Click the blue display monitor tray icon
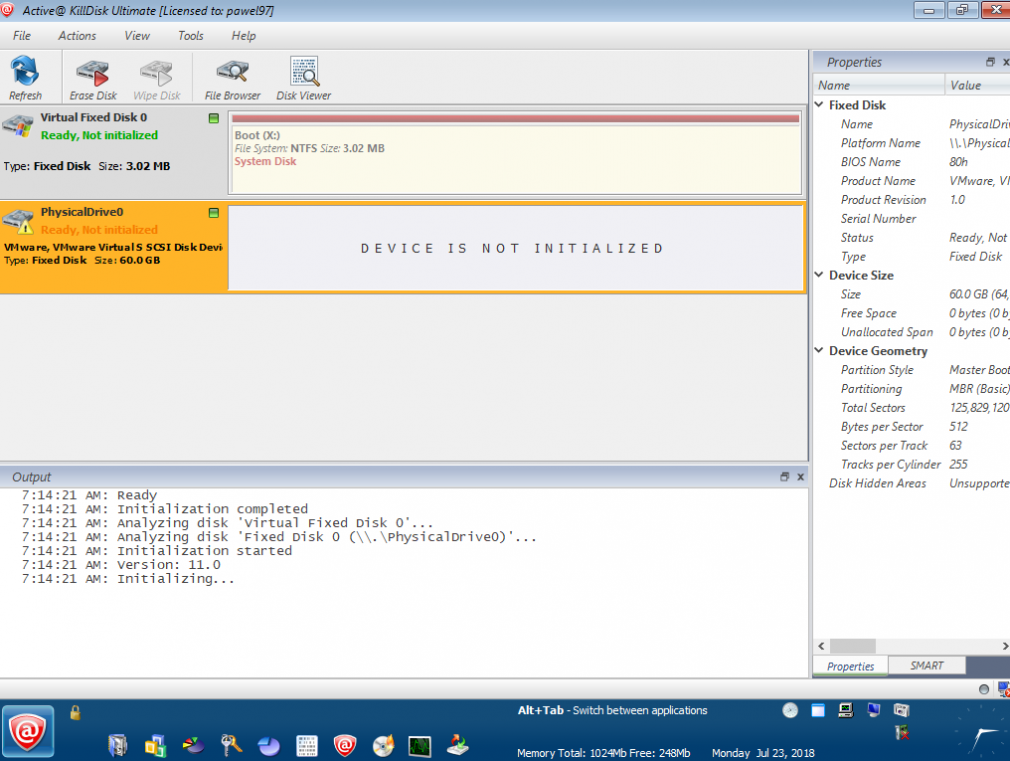 (x=873, y=710)
